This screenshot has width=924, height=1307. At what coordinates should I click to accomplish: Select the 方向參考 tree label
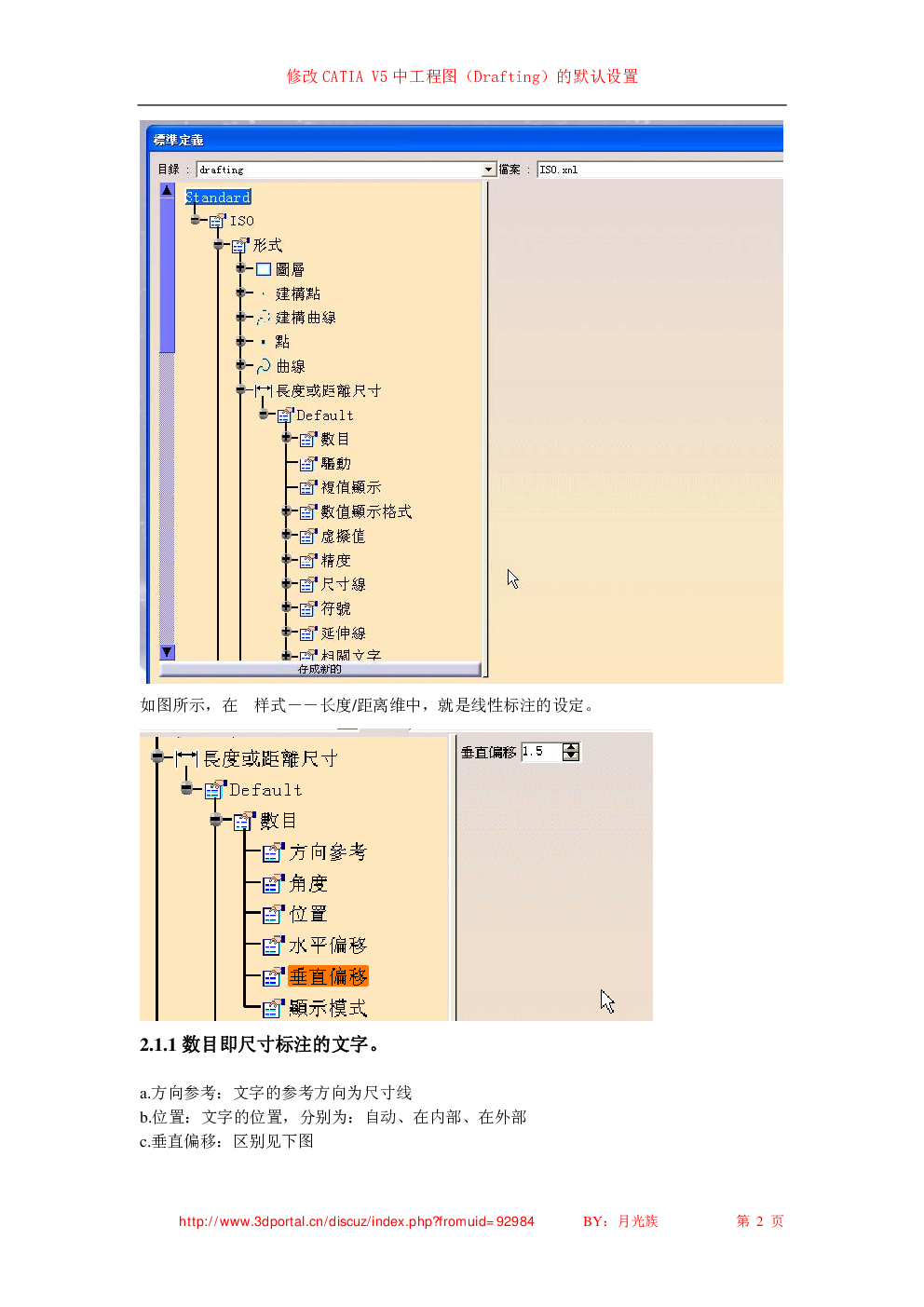pyautogui.click(x=328, y=852)
